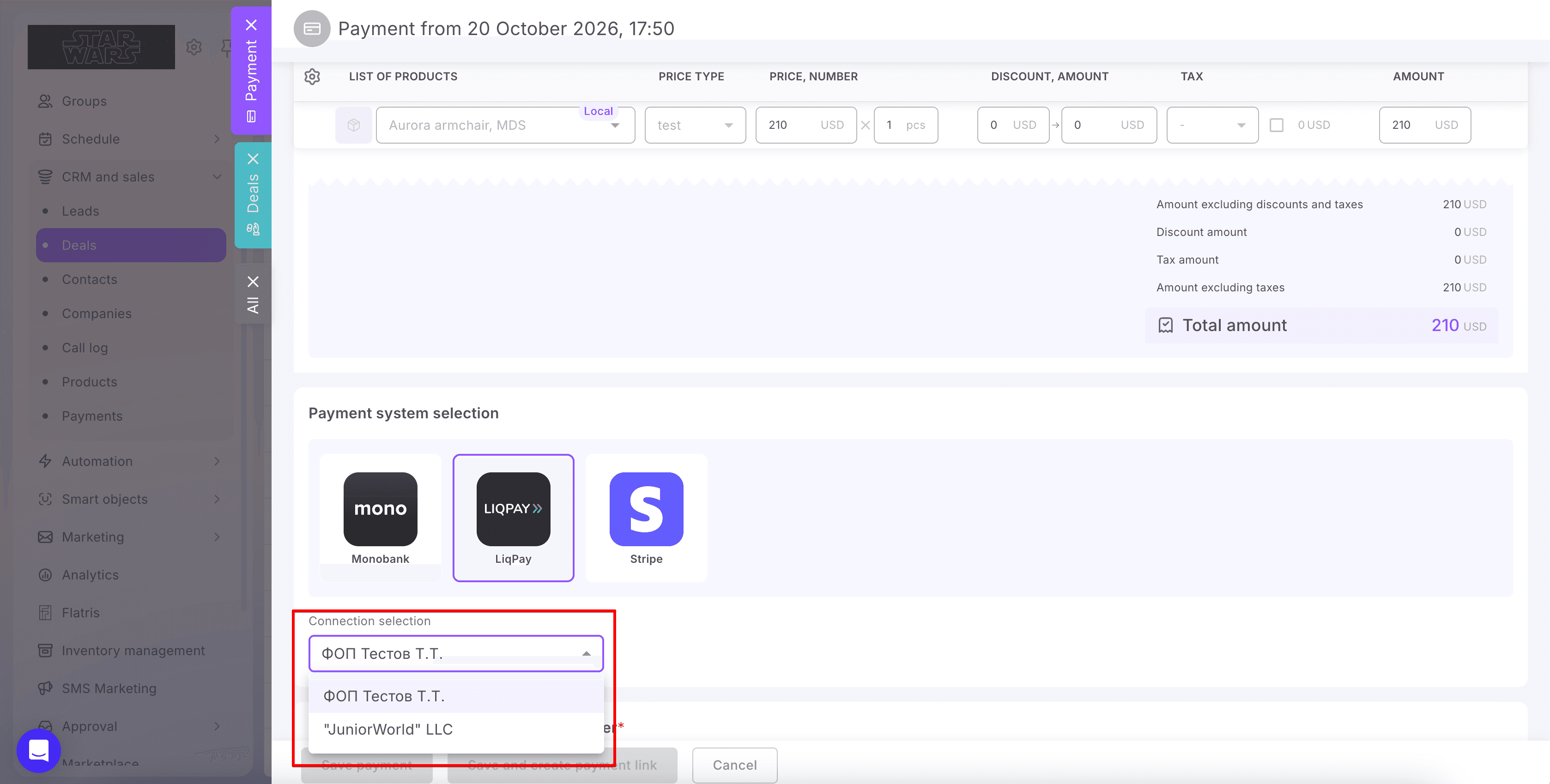The height and width of the screenshot is (784, 1550).
Task: Edit the row amount field 210 USD
Action: 1425,125
